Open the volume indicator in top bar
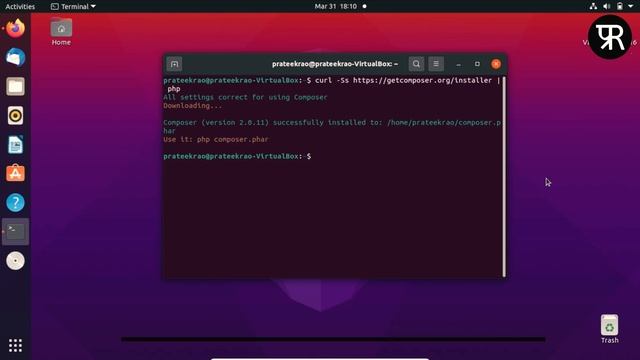Image resolution: width=640 pixels, height=360 pixels. pyautogui.click(x=607, y=6)
